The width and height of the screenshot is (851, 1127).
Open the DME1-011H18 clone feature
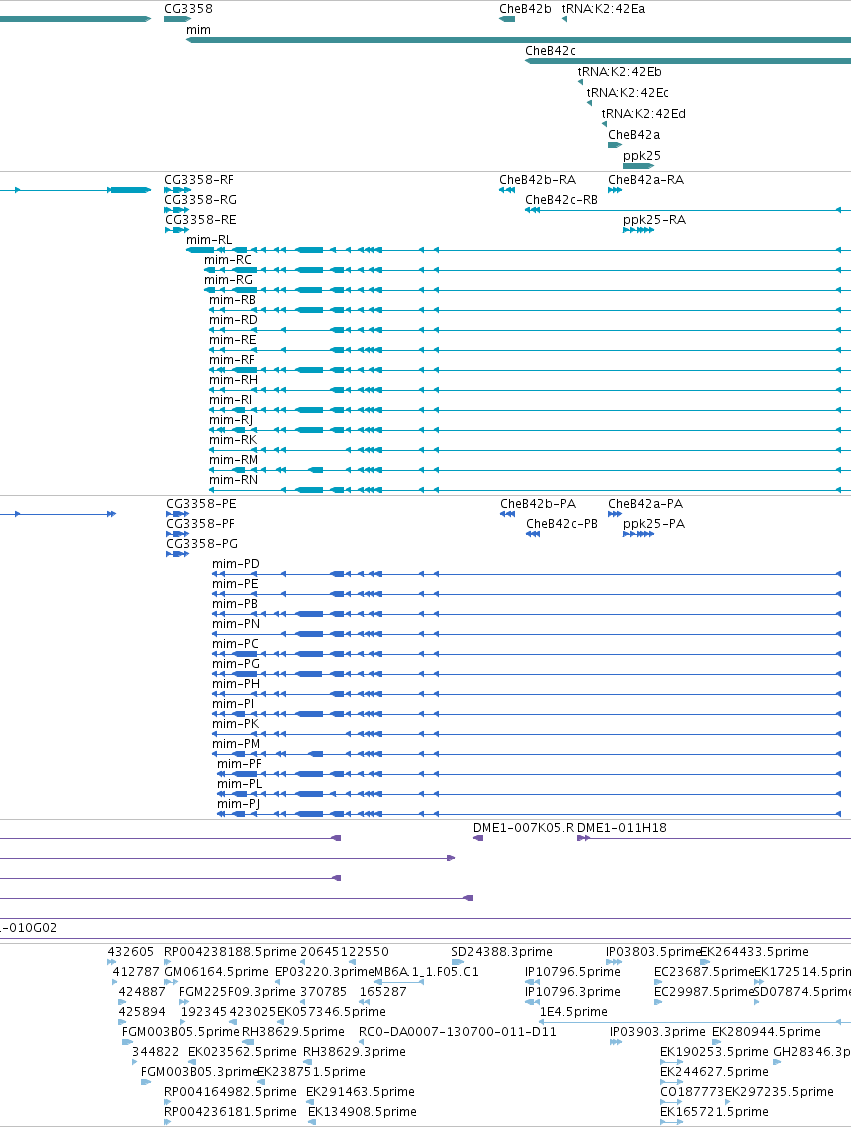622,828
